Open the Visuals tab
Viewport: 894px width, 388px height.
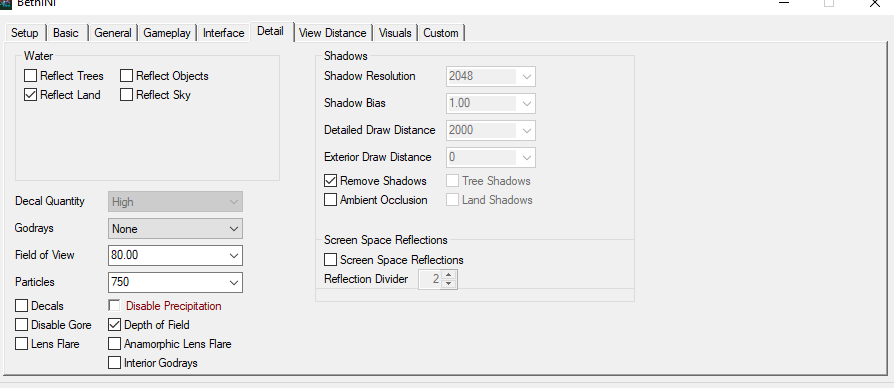(395, 33)
